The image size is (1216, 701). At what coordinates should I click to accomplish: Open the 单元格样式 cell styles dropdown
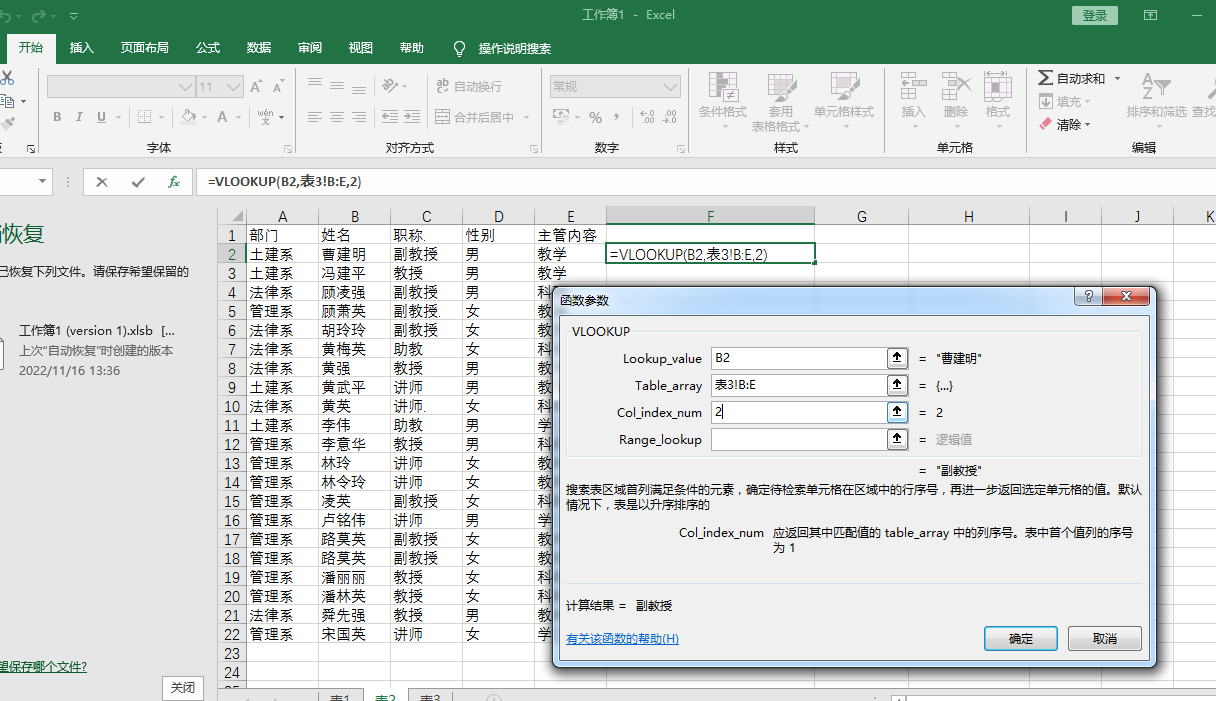tap(844, 102)
